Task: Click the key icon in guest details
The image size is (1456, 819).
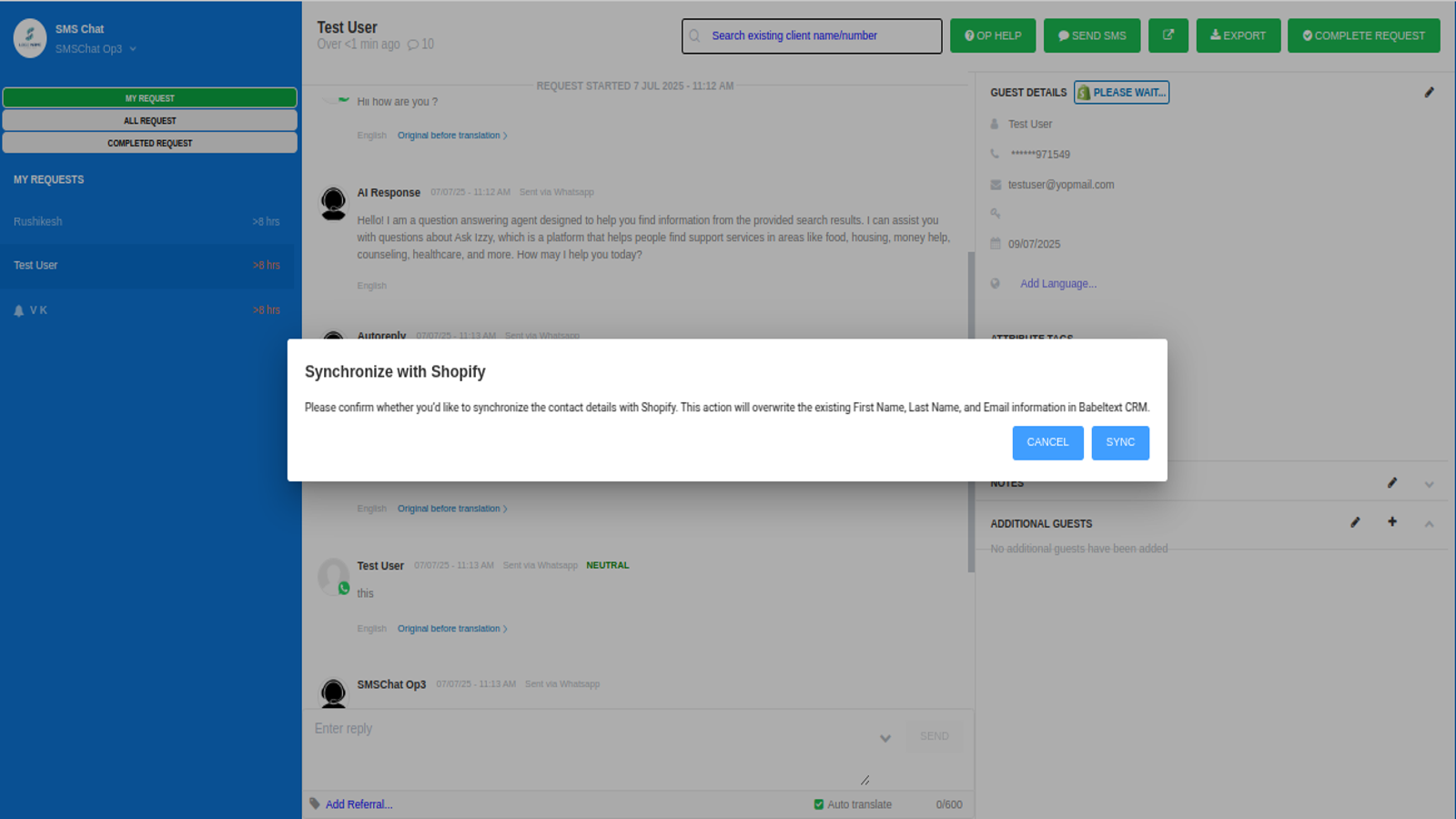Action: tap(996, 214)
